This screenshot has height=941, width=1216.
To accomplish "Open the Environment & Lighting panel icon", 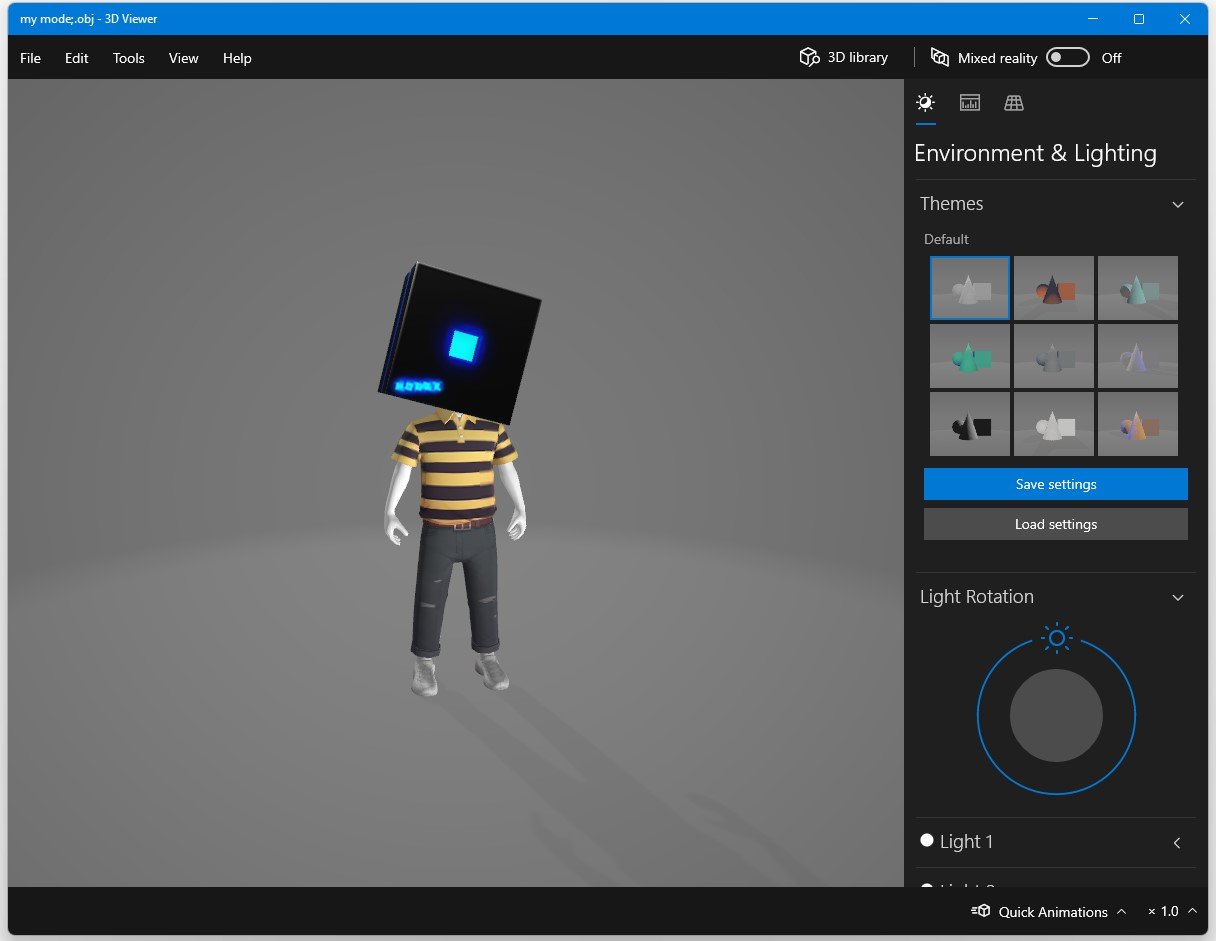I will click(925, 102).
